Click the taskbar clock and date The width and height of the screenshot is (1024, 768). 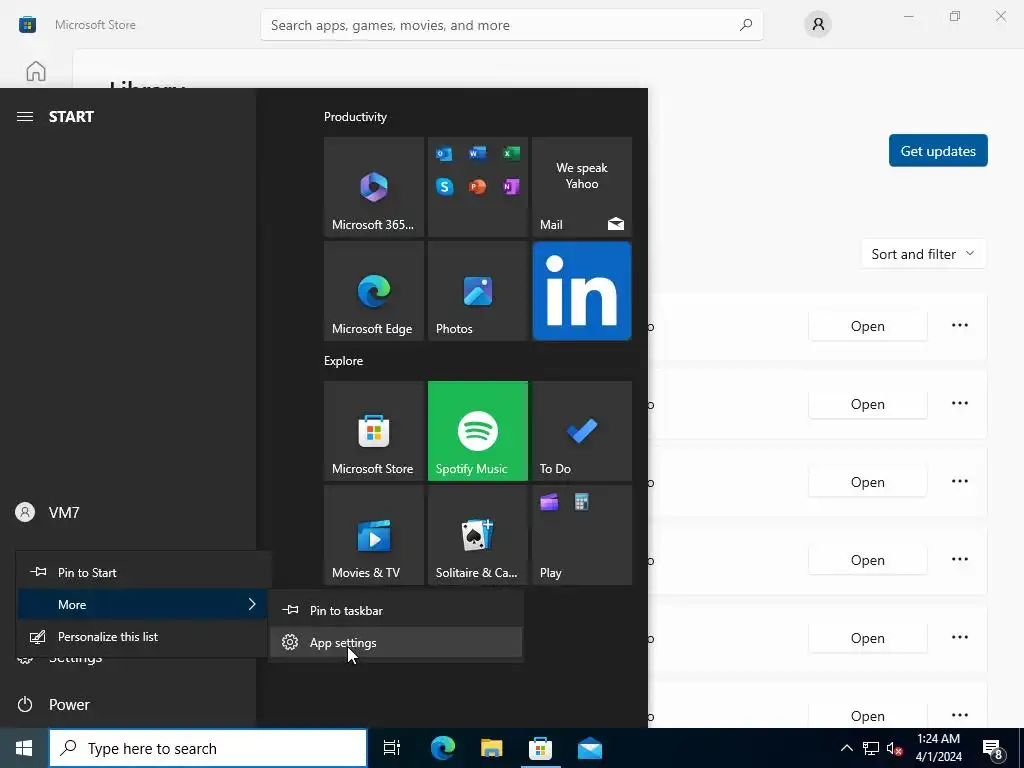(938, 748)
